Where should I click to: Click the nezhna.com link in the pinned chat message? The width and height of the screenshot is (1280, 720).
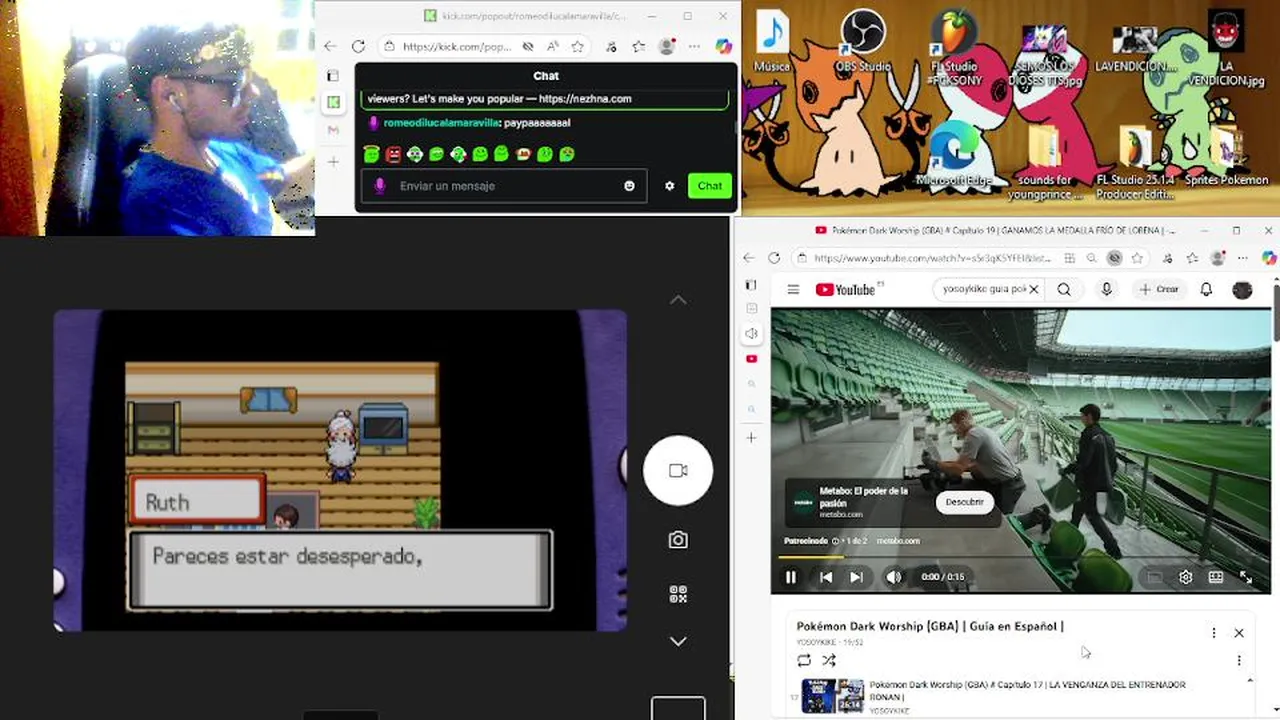tap(585, 98)
